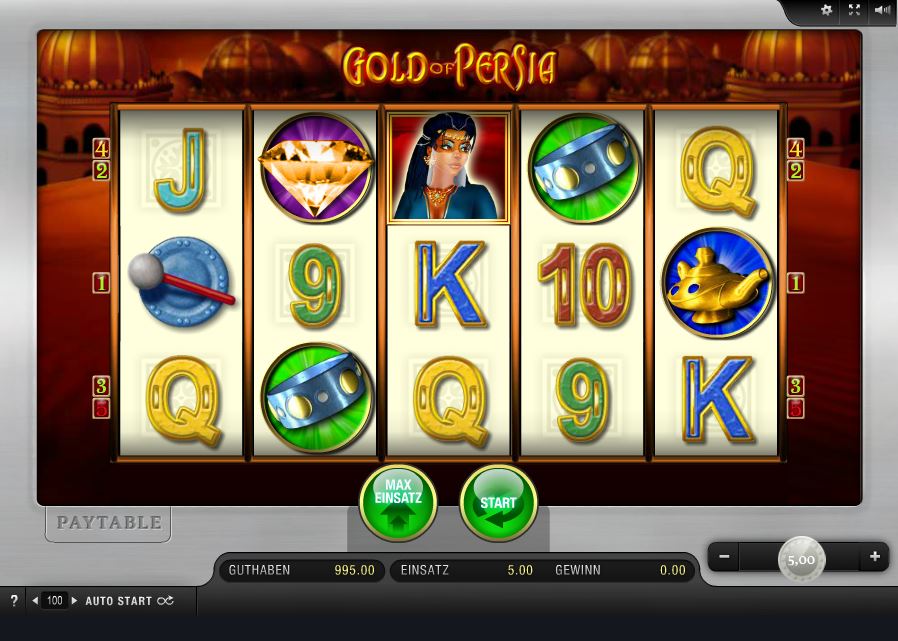The image size is (898, 641).
Task: Increase bet with plus button
Action: (x=875, y=557)
